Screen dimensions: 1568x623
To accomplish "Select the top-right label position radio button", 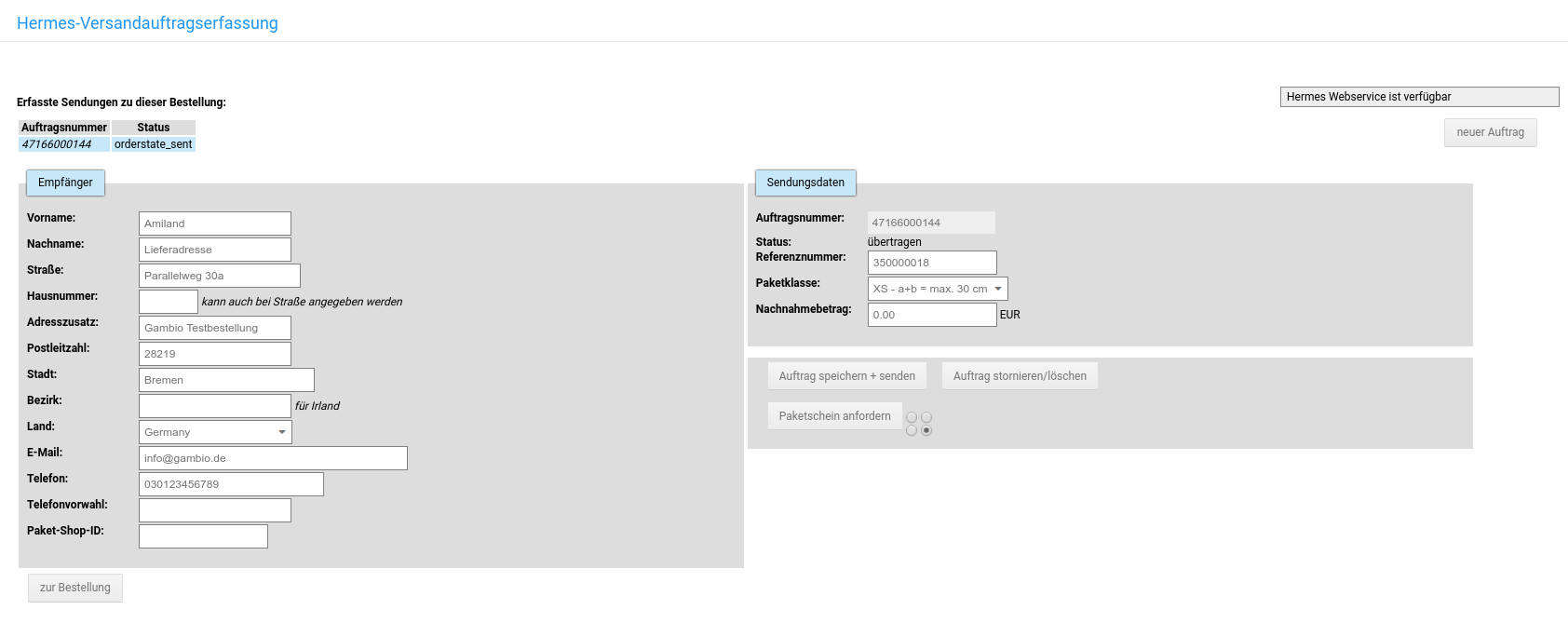I will [926, 417].
